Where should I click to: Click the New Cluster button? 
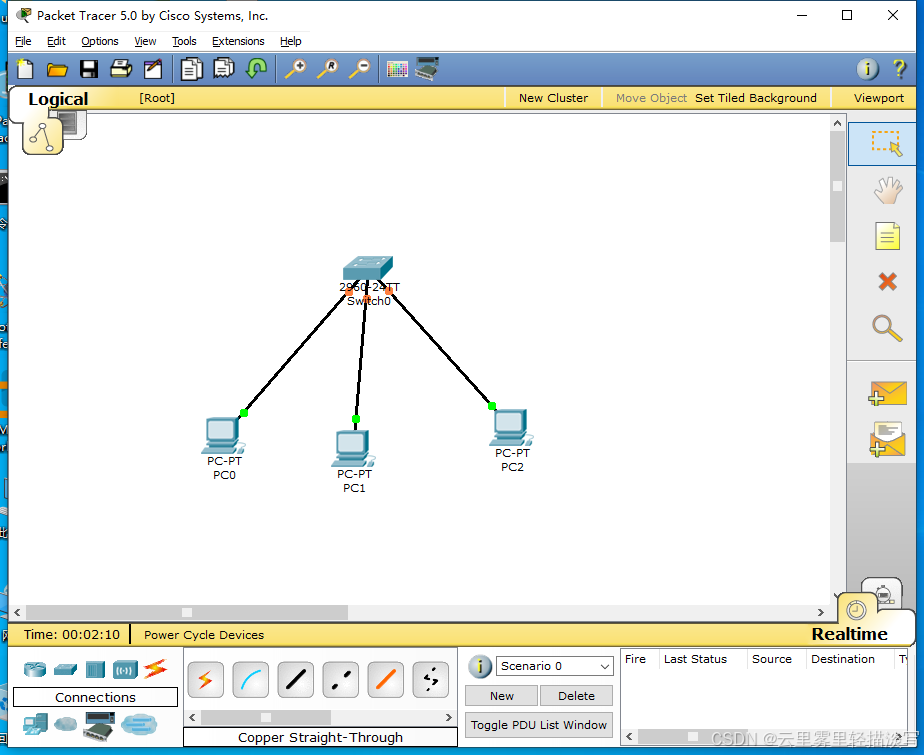[x=553, y=98]
